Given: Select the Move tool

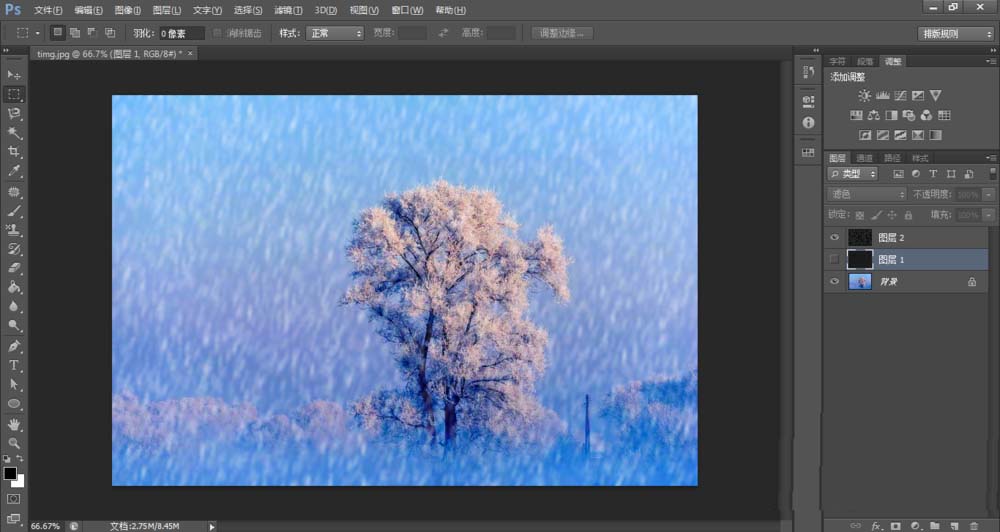Looking at the screenshot, I should pos(14,75).
